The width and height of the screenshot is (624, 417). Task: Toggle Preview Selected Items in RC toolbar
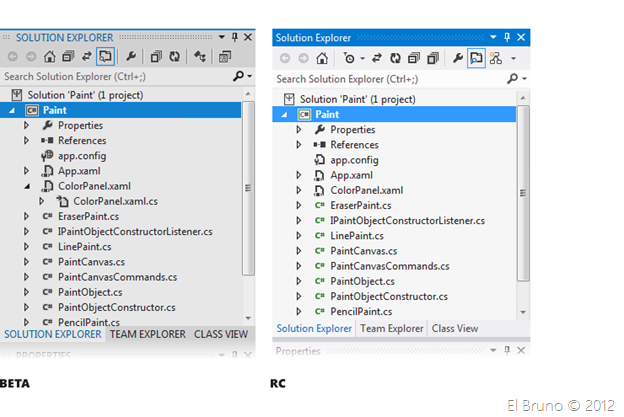(476, 59)
